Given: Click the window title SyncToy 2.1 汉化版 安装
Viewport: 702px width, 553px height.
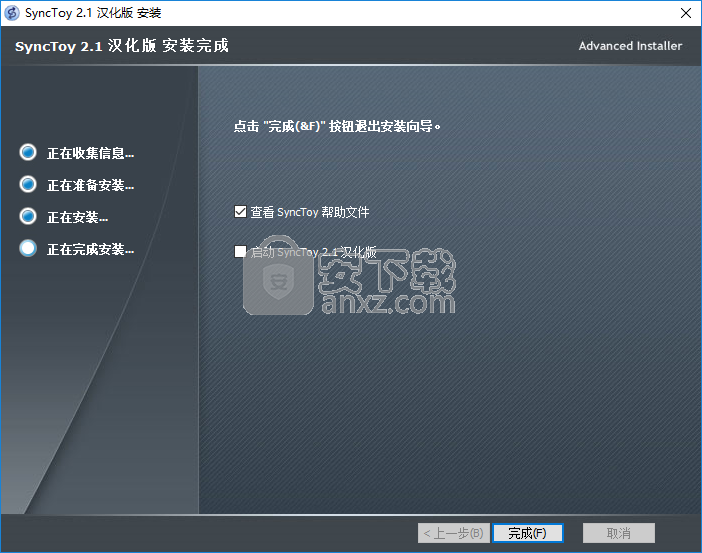Looking at the screenshot, I should pyautogui.click(x=93, y=13).
